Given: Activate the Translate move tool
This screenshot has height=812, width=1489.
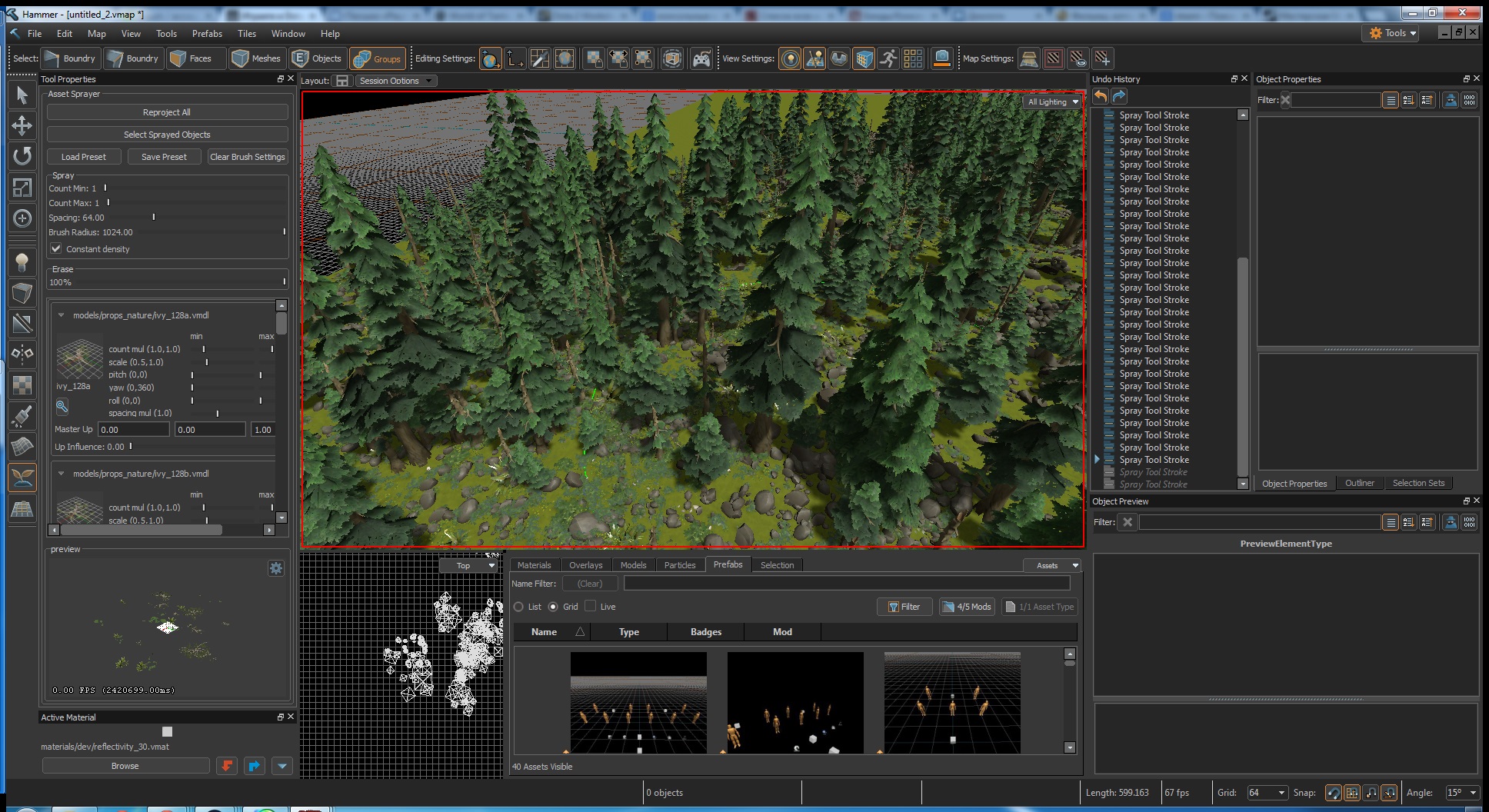Looking at the screenshot, I should click(22, 125).
